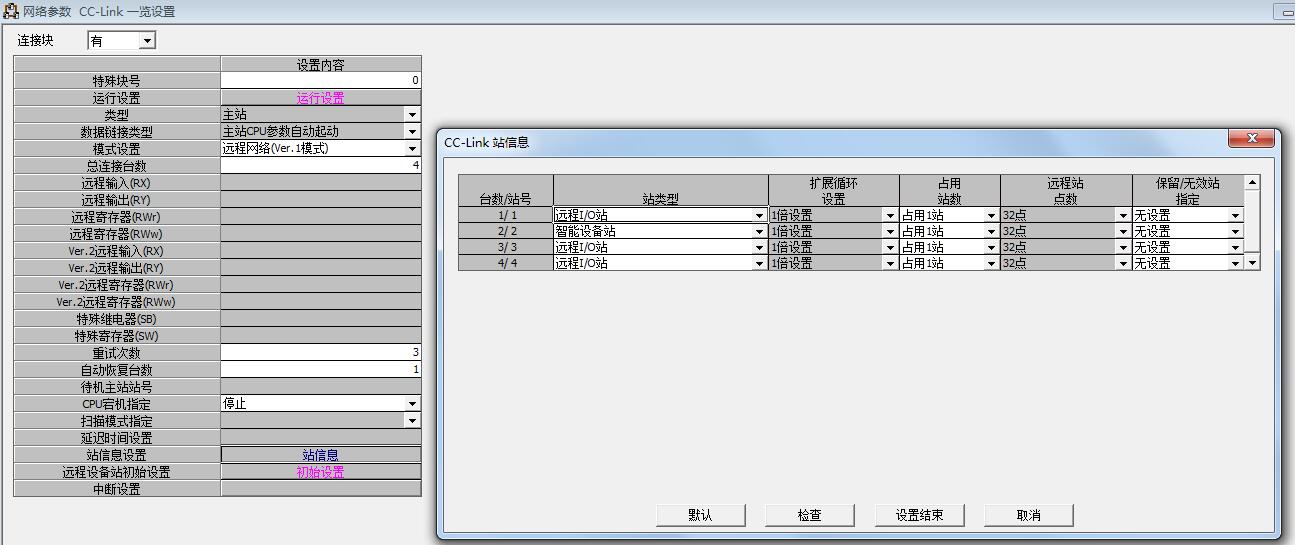Open station 2 站类型 dropdown (智能设备站)
The width and height of the screenshot is (1295, 545).
[x=759, y=232]
